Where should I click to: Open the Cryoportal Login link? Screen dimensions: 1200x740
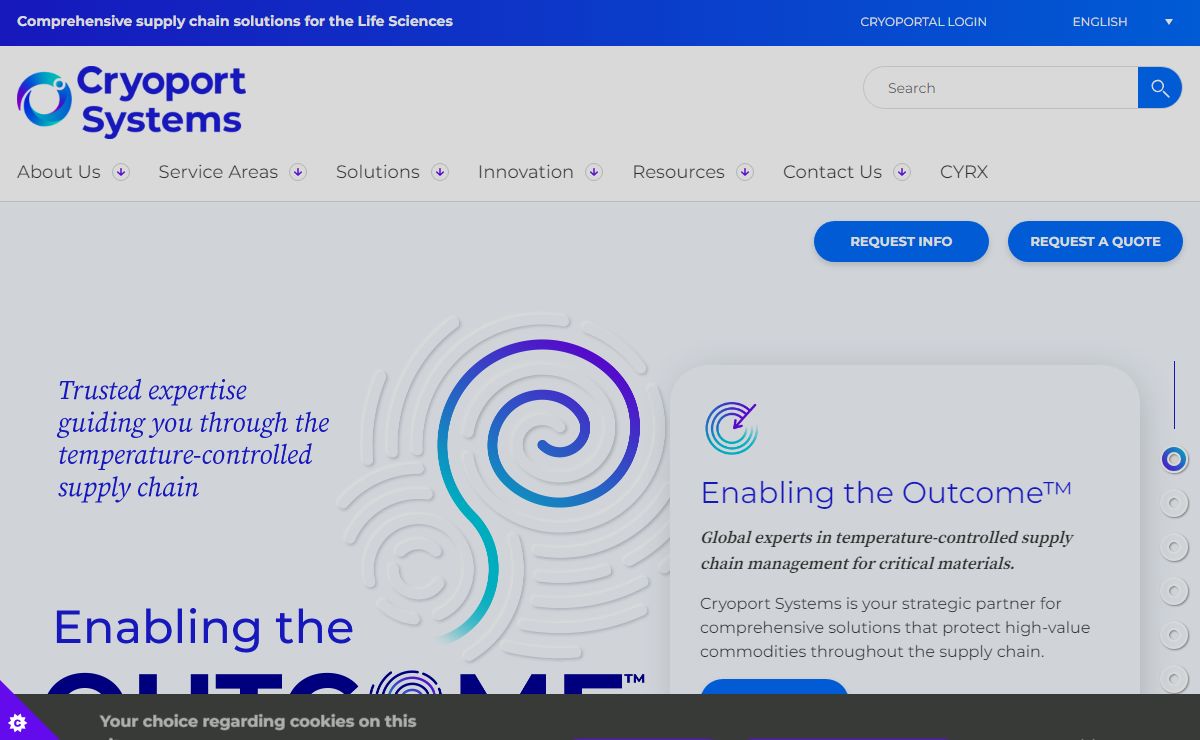(923, 22)
